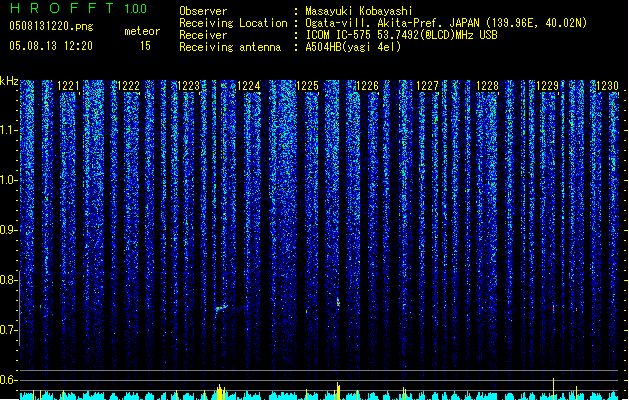Click the 1228 time marker
629x400 pixels.
point(487,86)
